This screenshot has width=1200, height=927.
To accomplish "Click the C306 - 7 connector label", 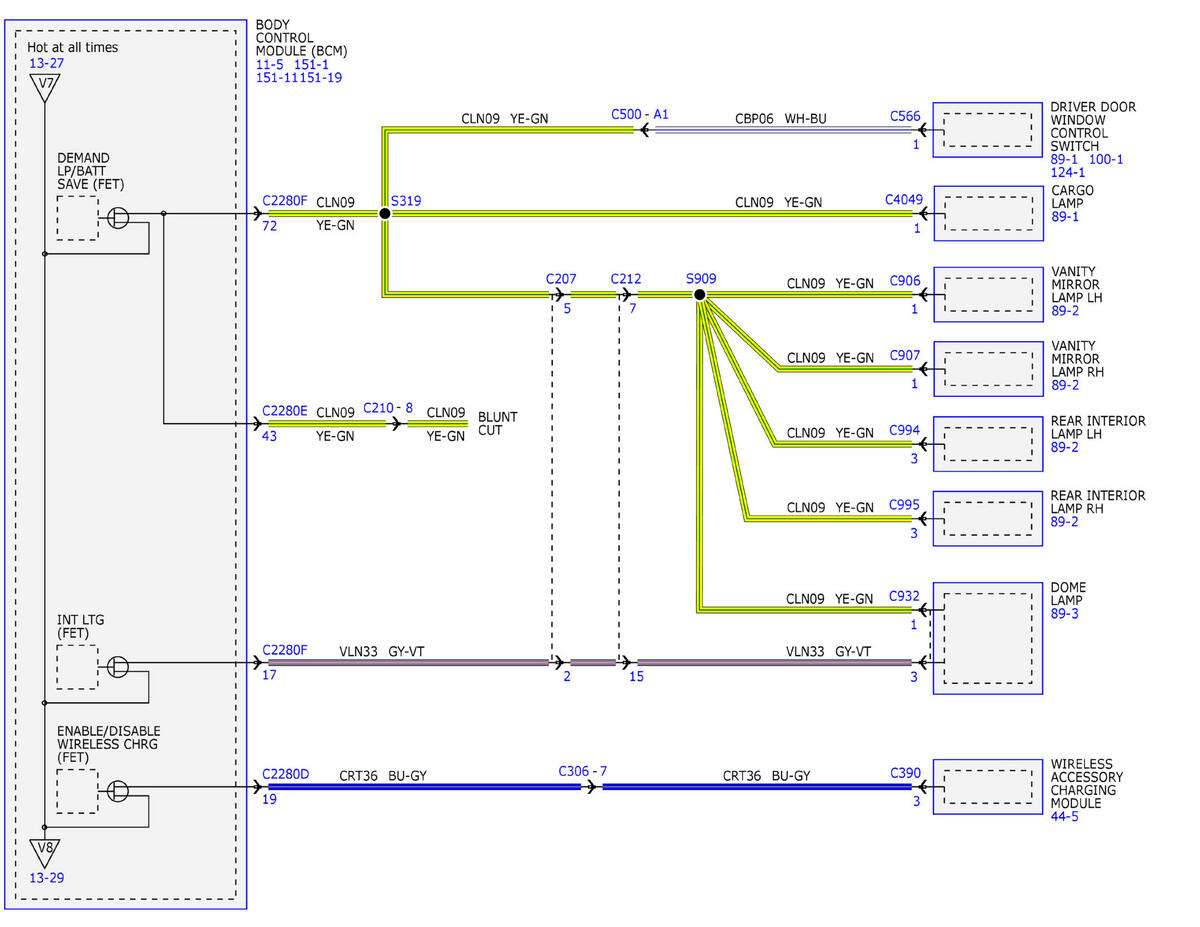I will [x=583, y=772].
